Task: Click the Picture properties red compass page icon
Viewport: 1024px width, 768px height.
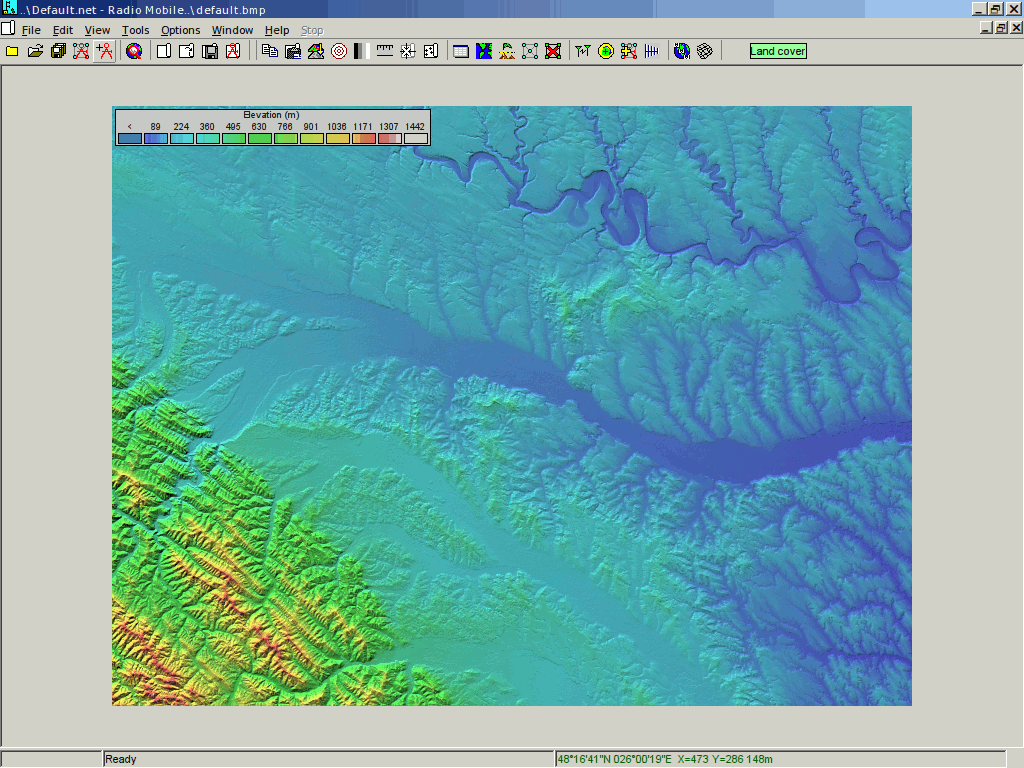Action: click(x=233, y=51)
